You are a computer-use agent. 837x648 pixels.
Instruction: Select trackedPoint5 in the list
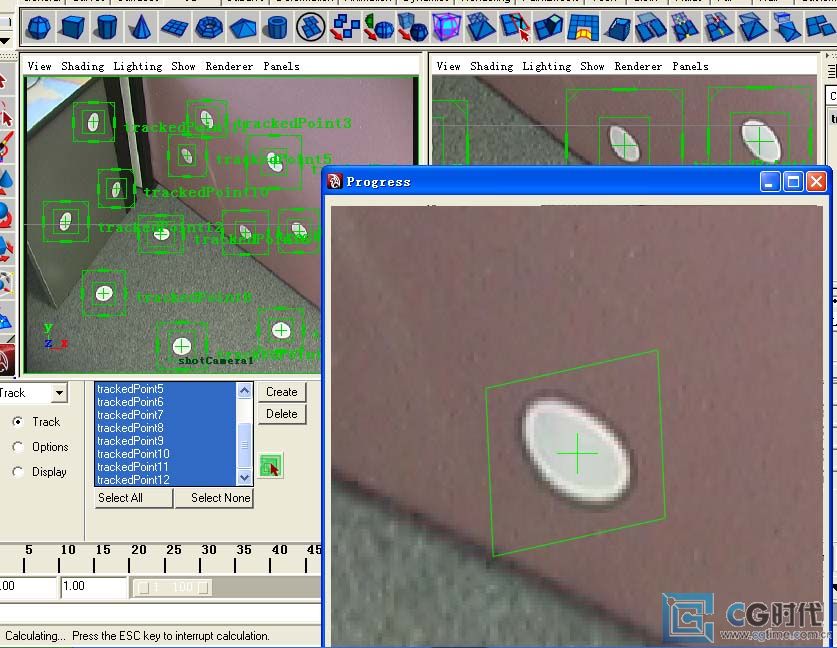coord(165,389)
